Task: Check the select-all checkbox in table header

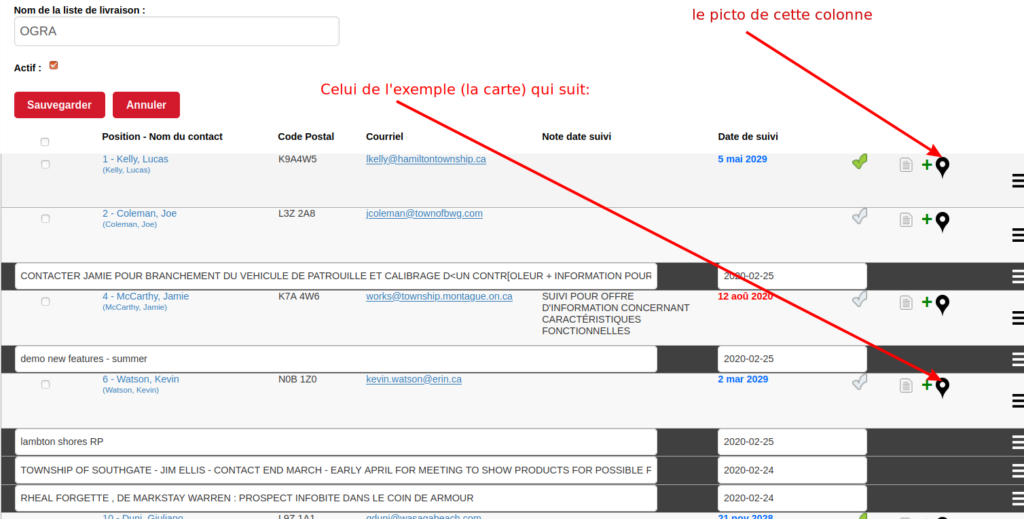Action: click(x=45, y=141)
